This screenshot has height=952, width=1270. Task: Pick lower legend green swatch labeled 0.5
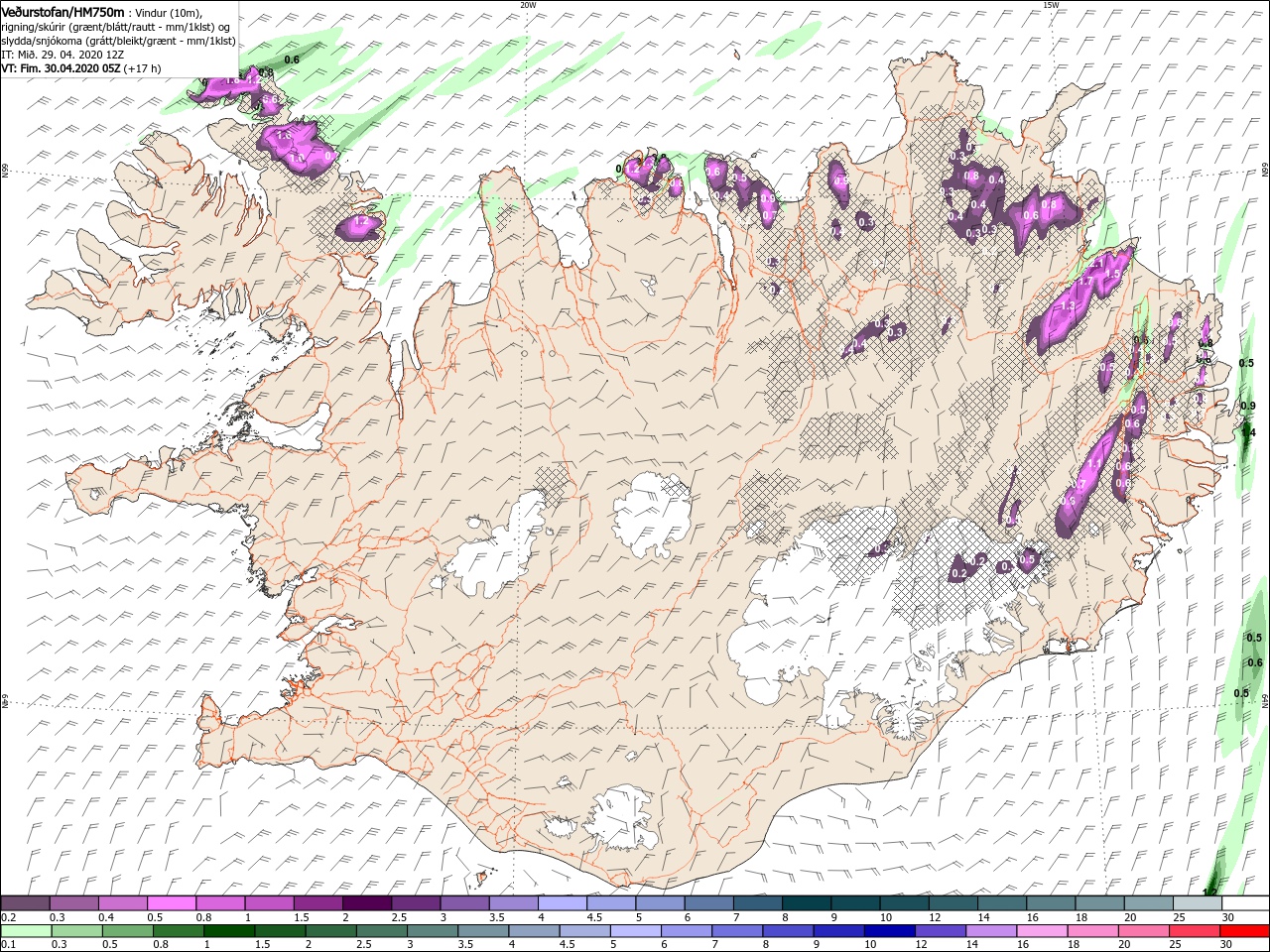tap(127, 931)
